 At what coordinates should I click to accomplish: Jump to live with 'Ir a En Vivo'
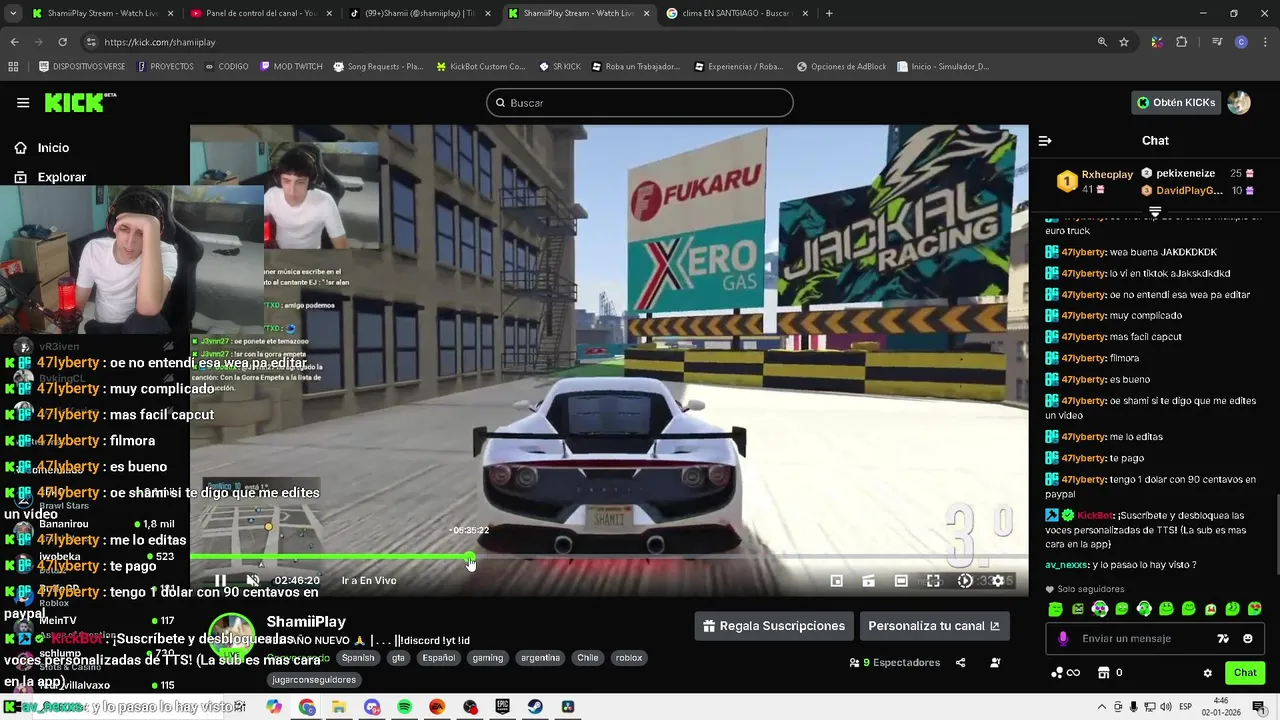coord(369,580)
